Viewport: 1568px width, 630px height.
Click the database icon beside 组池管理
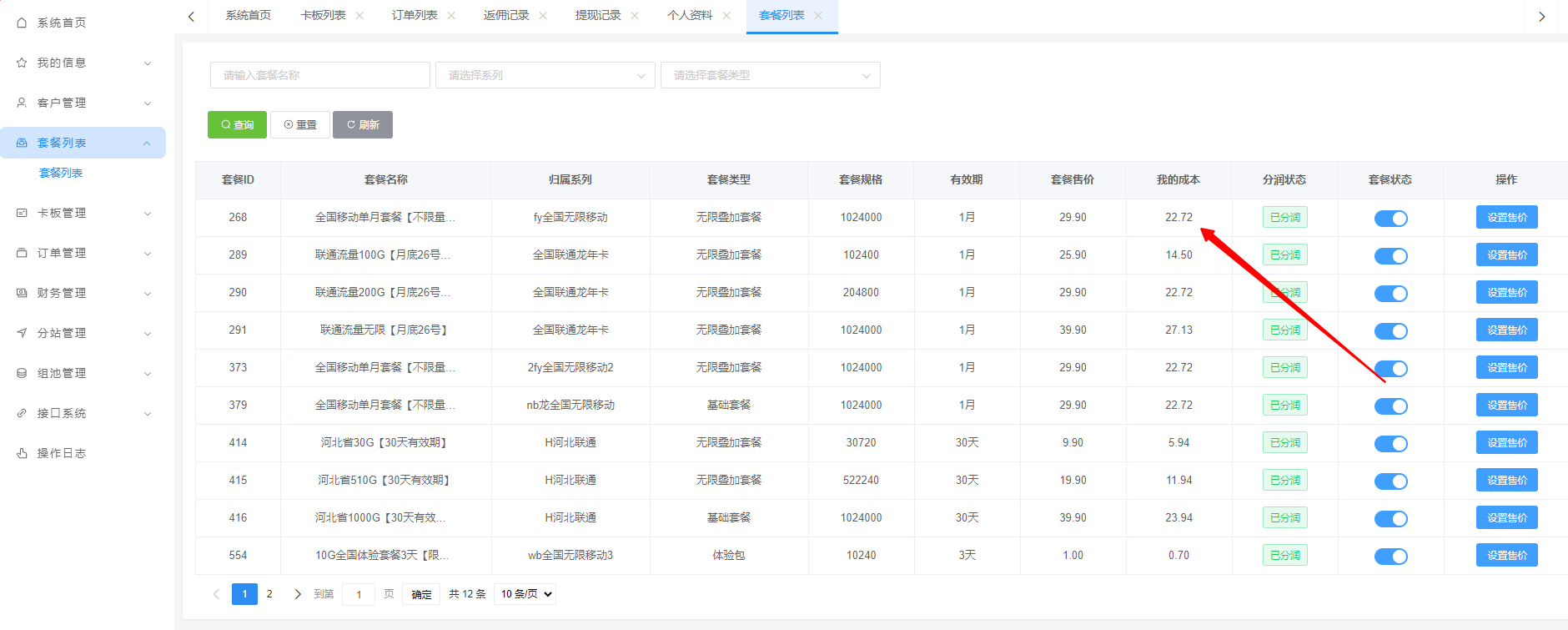click(22, 373)
